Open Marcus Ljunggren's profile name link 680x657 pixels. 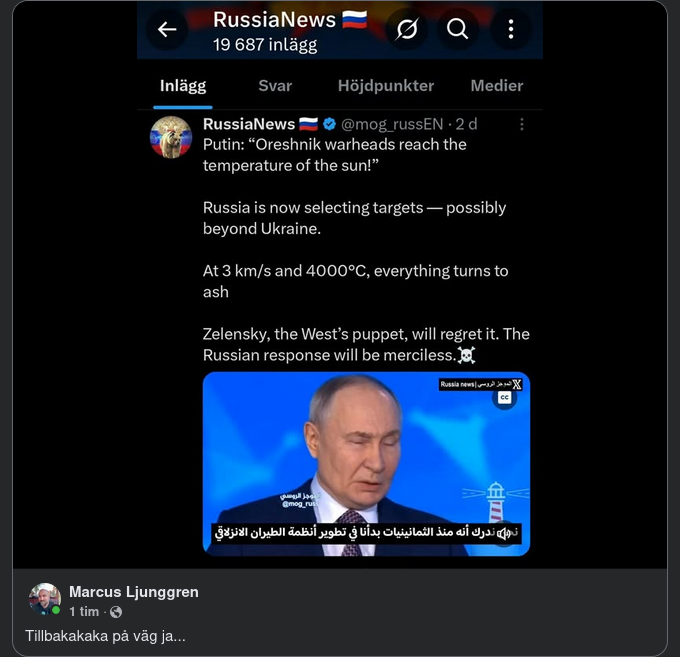point(134,592)
